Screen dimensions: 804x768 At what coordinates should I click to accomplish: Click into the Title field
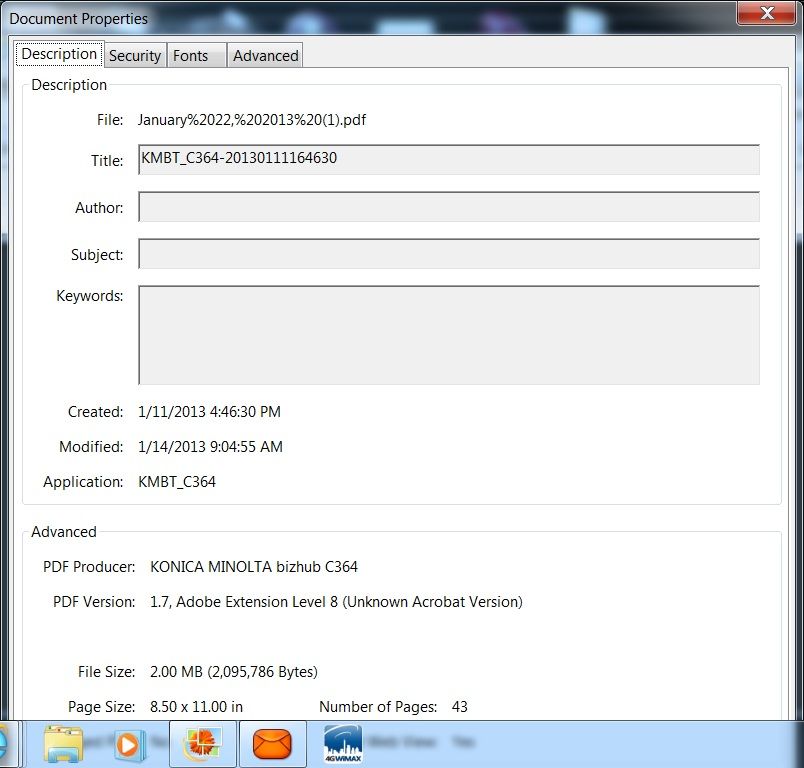point(448,160)
